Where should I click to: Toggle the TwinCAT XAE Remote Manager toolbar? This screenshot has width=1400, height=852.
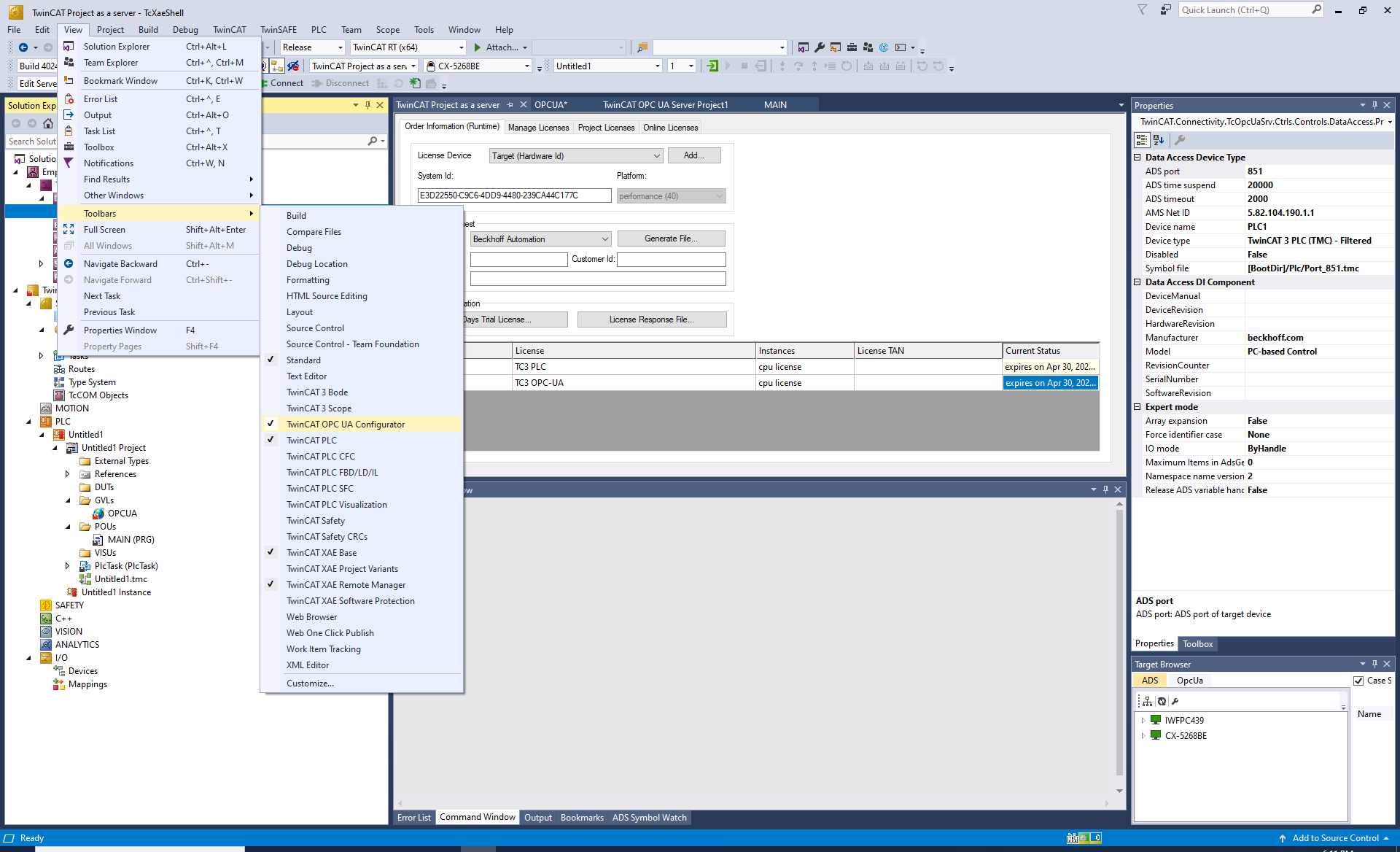click(346, 585)
